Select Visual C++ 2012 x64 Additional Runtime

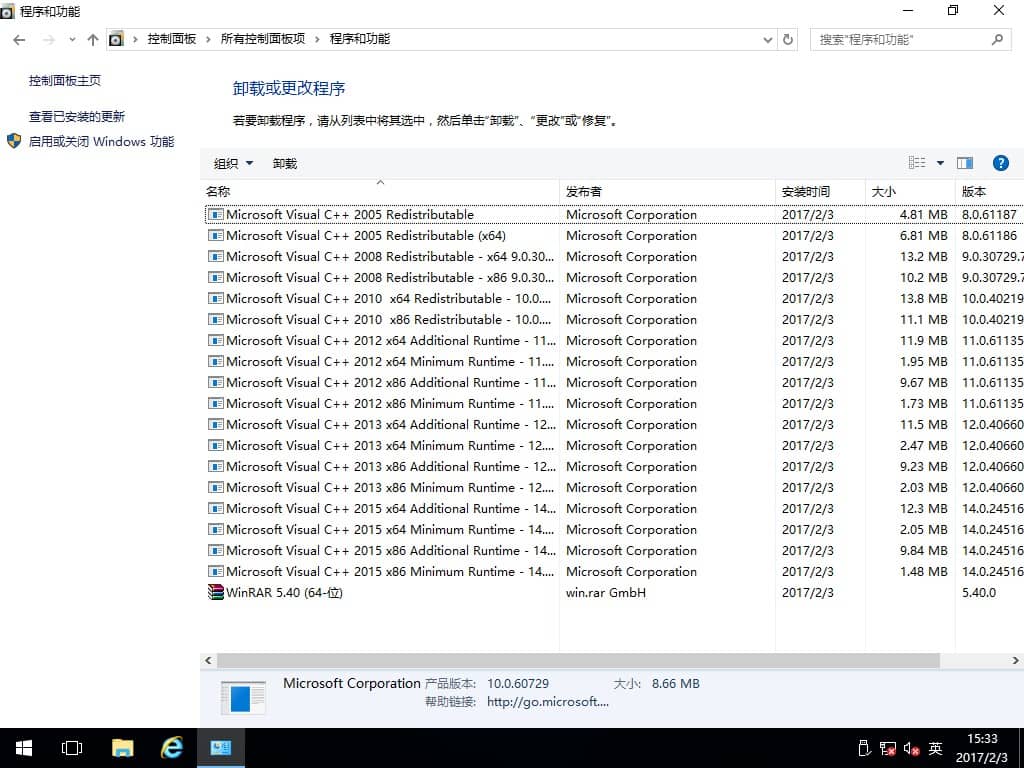pyautogui.click(x=614, y=340)
